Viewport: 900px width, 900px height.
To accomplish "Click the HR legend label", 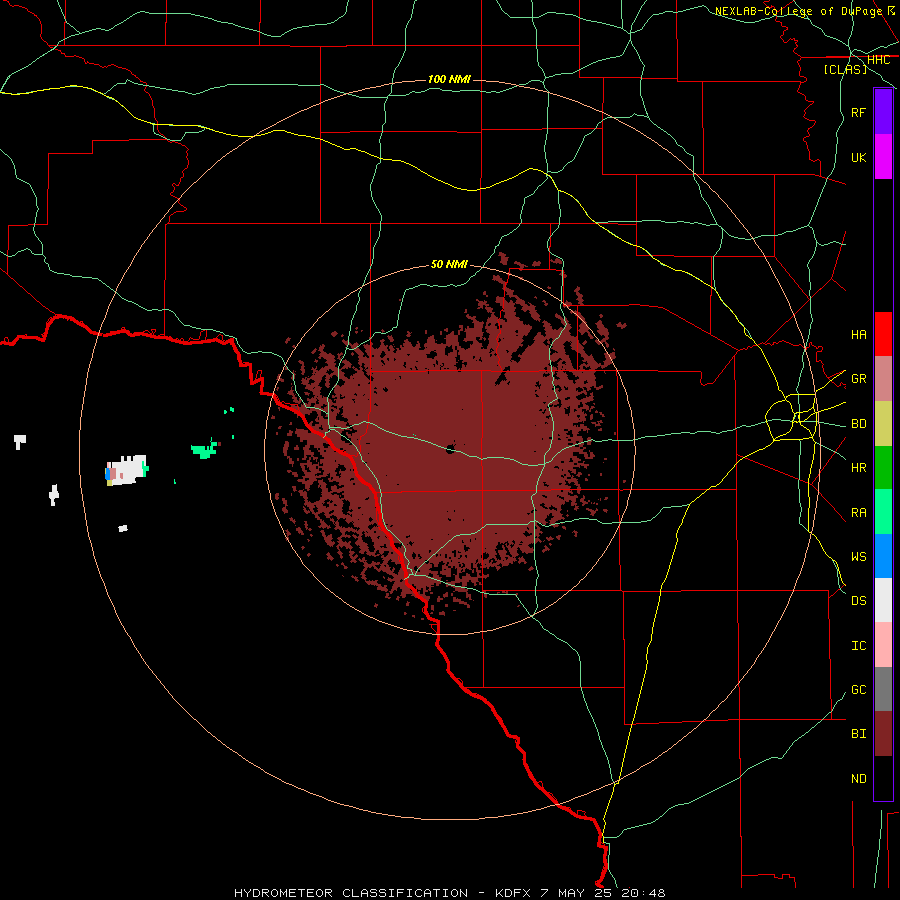I will [x=859, y=468].
